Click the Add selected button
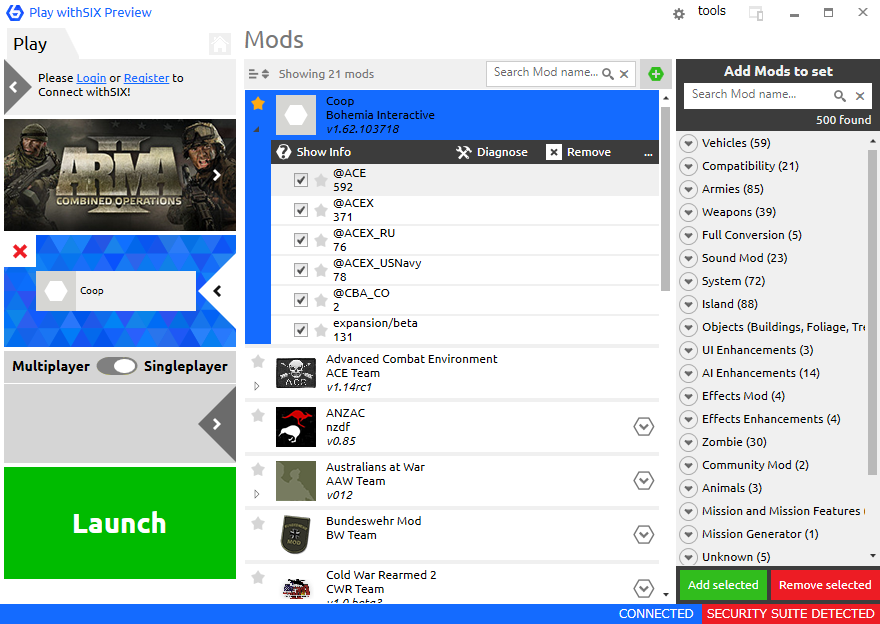880x624 pixels. (723, 585)
